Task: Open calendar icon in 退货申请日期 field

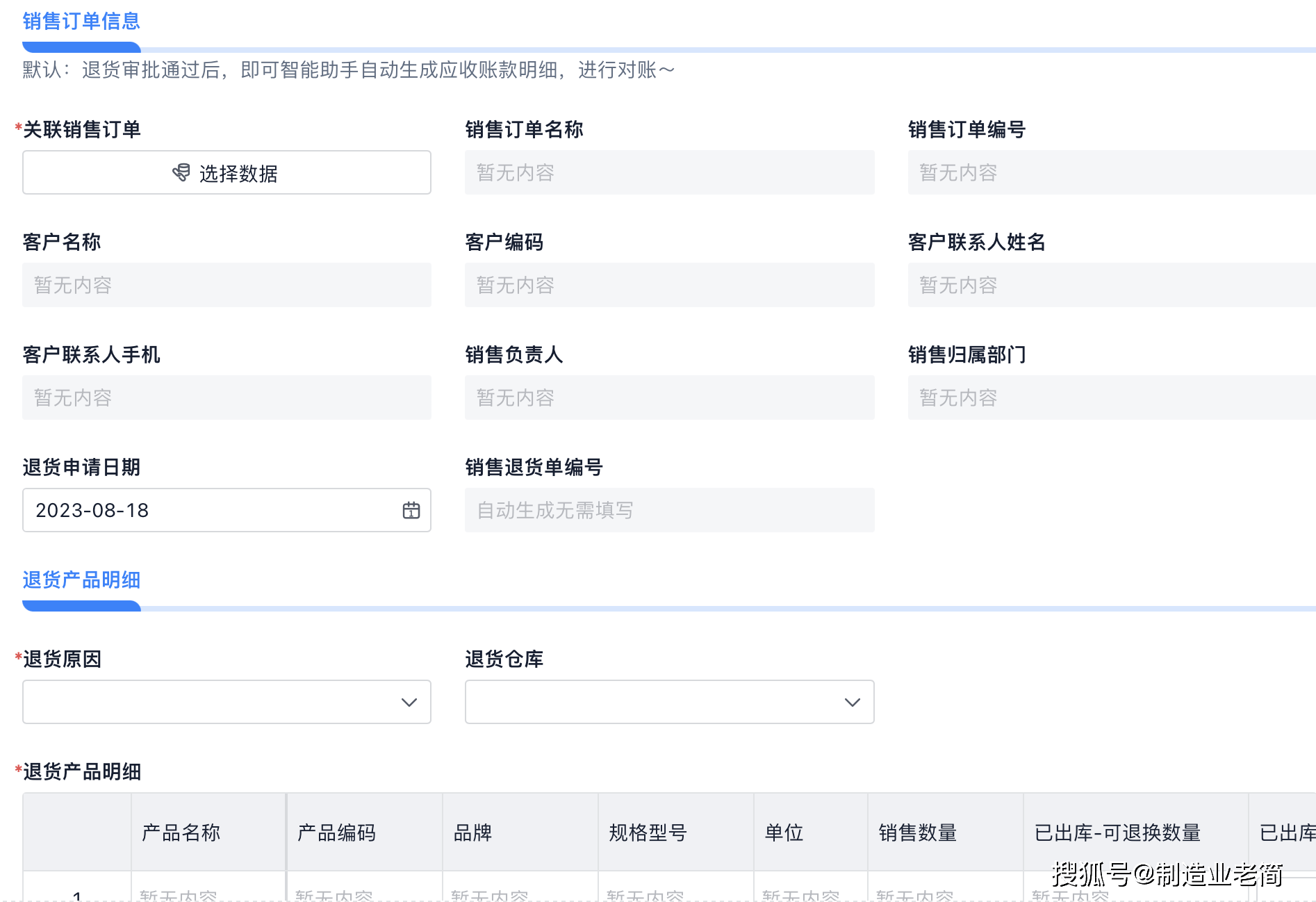Action: point(411,510)
